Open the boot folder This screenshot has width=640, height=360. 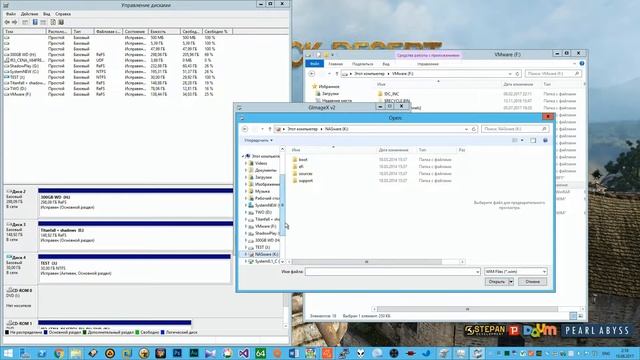[x=303, y=160]
